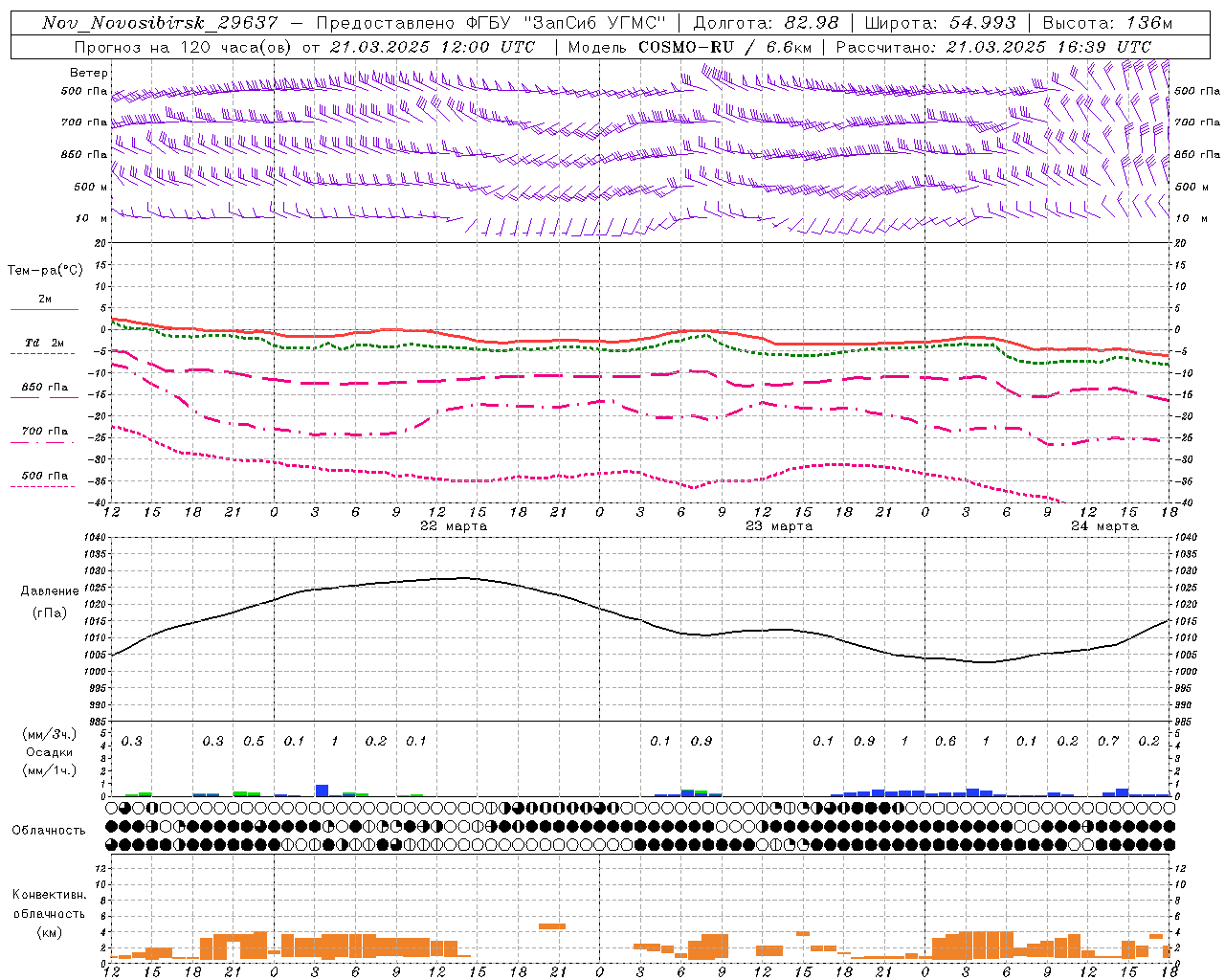Click the Долгота: 82.98 value
Screen dimensions: 1225x980
point(766,23)
